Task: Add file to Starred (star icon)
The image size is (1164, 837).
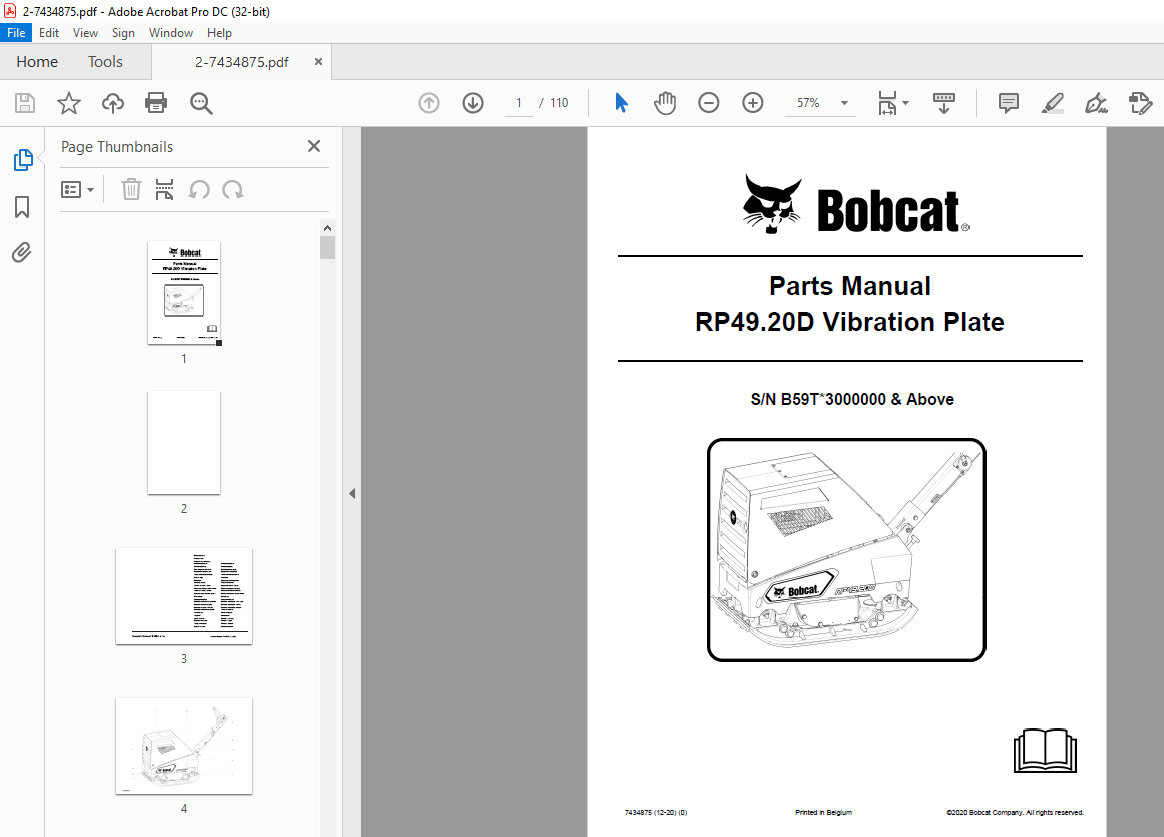Action: click(x=68, y=103)
